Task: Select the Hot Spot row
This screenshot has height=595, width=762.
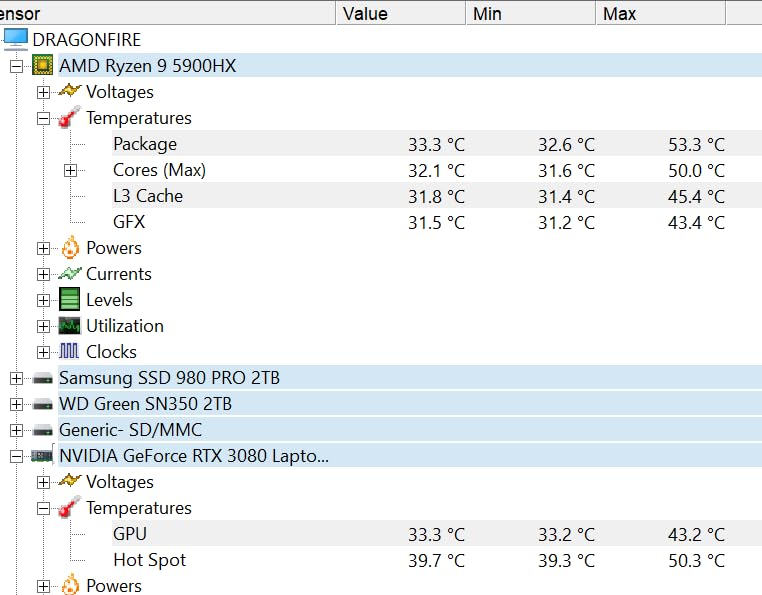Action: click(436, 560)
